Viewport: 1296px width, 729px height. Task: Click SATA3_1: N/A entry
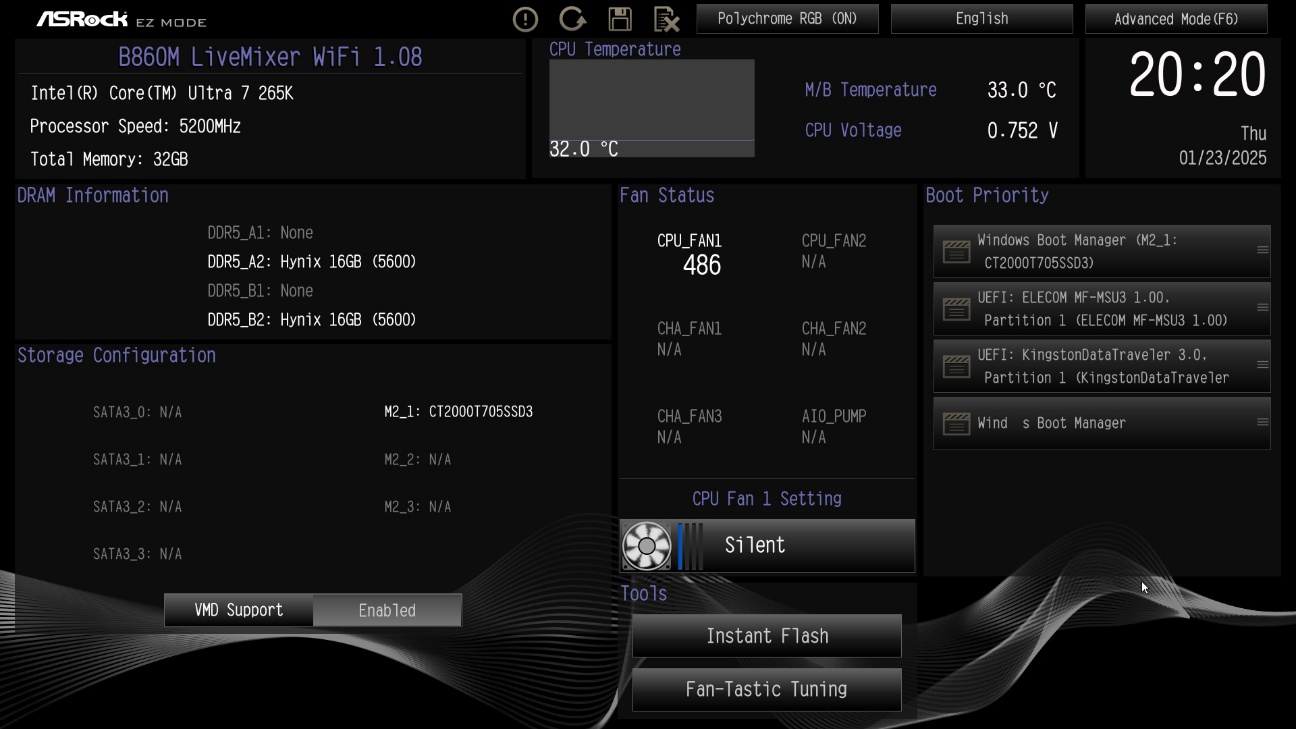point(137,459)
